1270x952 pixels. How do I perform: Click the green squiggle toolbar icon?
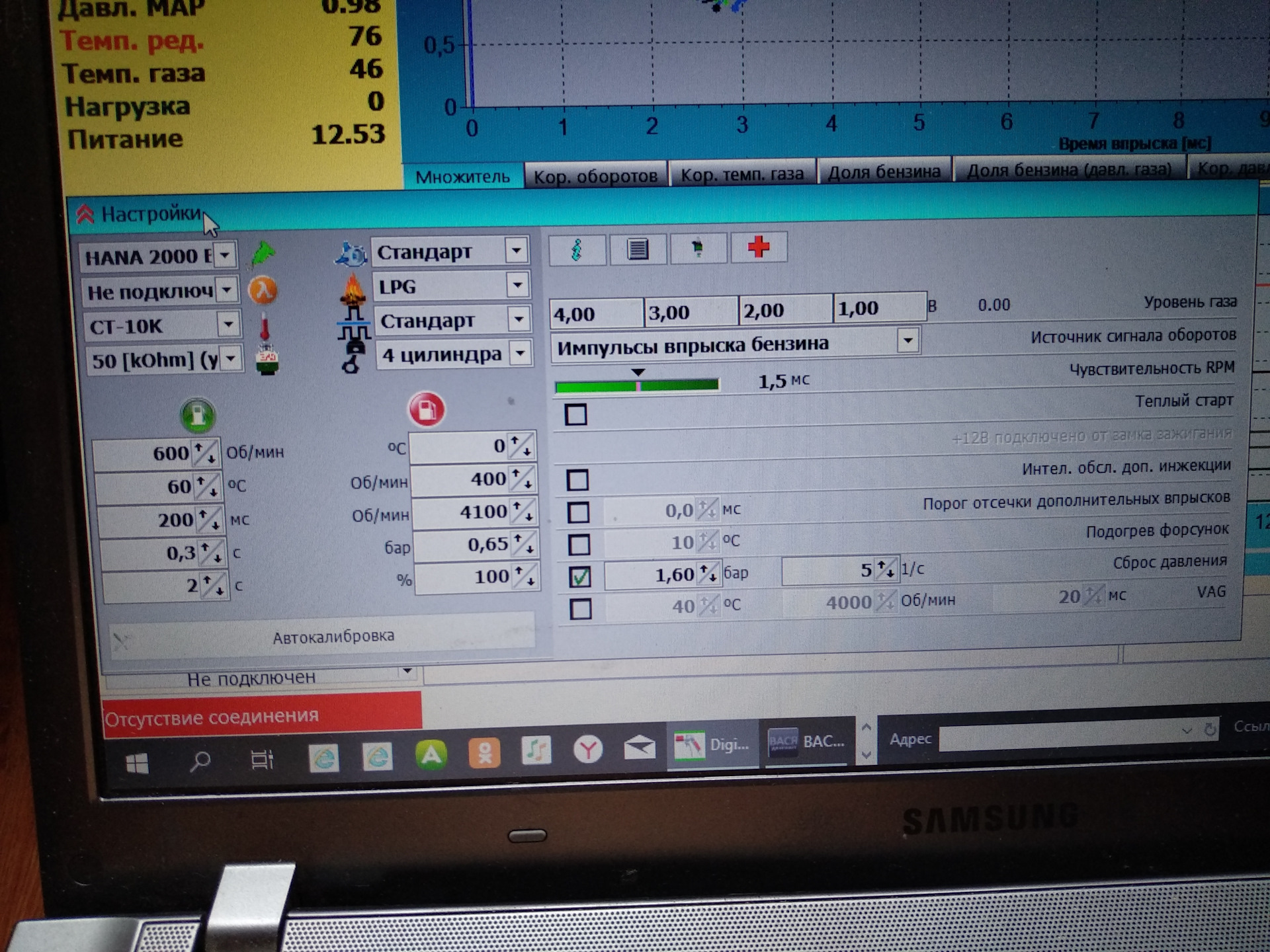[577, 250]
